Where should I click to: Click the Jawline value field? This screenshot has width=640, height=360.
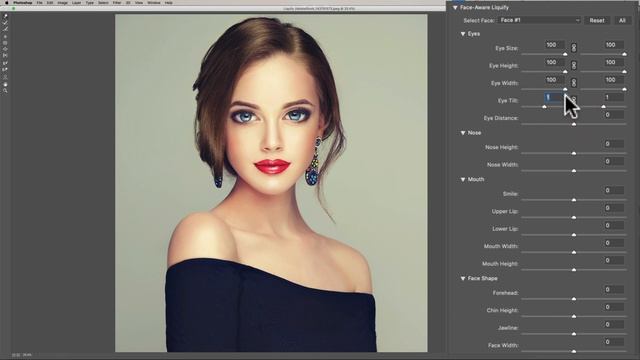tap(613, 324)
